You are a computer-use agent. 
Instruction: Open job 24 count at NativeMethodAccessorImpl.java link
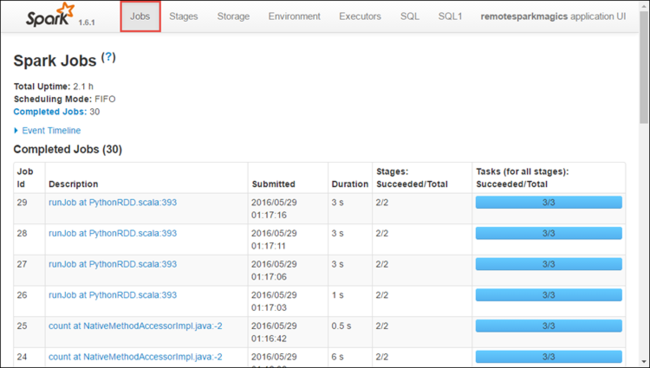coord(136,357)
